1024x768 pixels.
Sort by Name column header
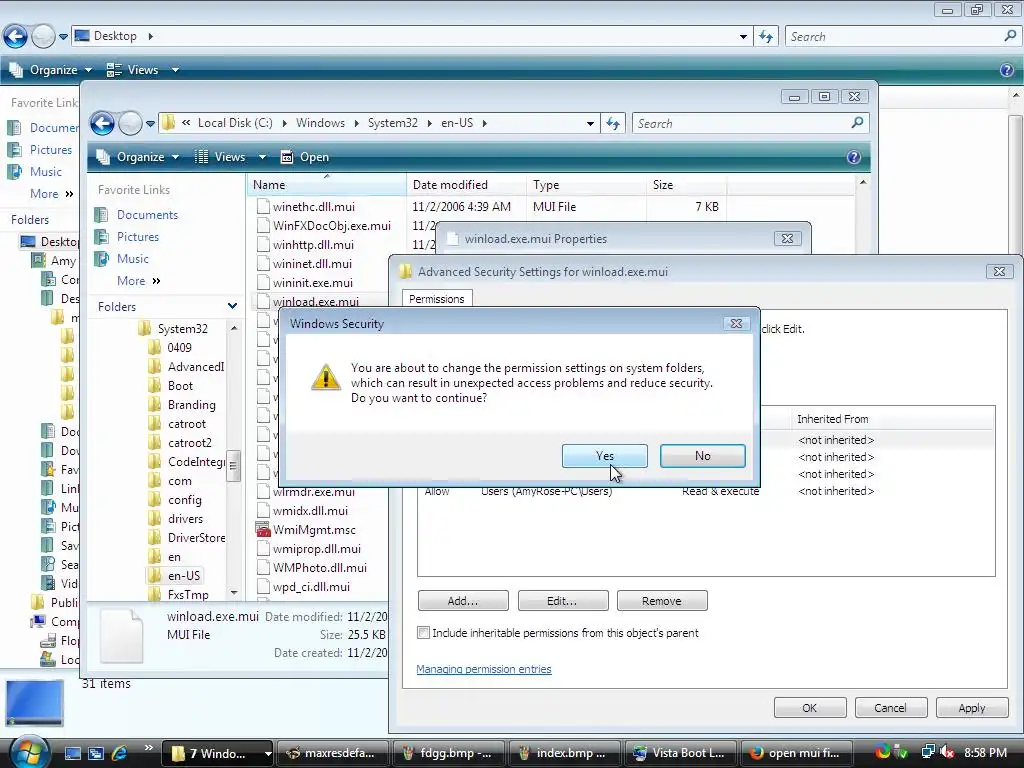tap(327, 185)
